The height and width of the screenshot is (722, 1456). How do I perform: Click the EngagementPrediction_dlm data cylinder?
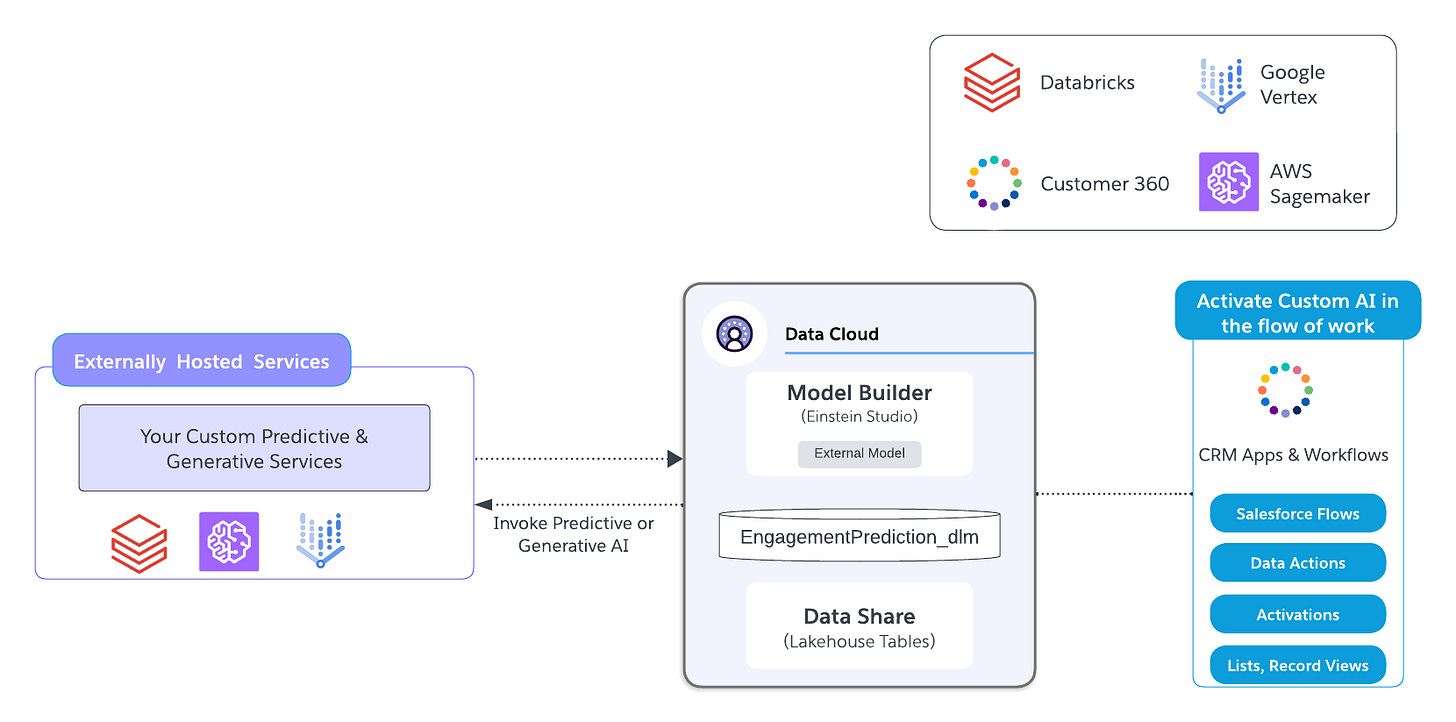click(x=859, y=535)
